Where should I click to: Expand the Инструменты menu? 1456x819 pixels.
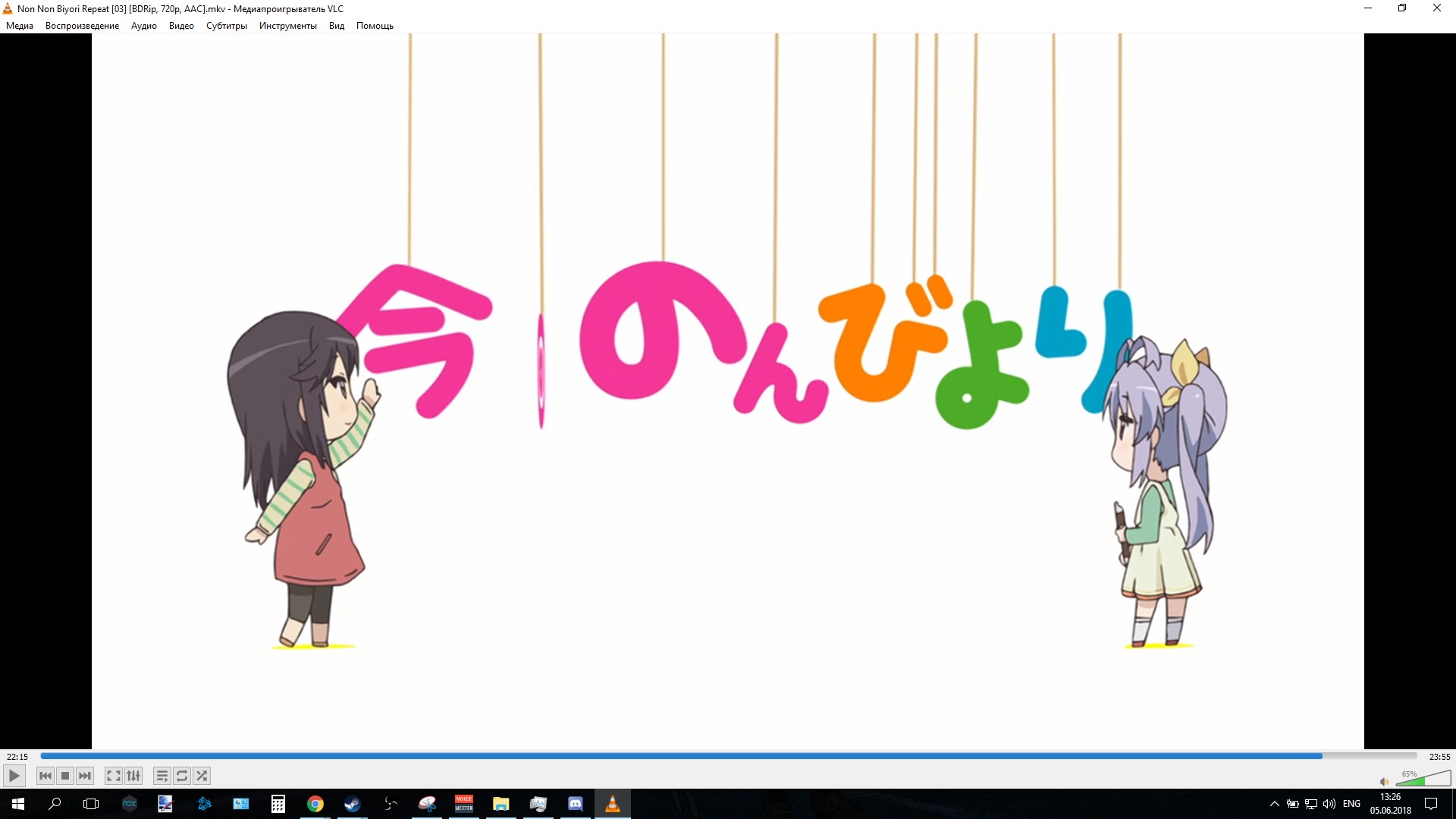pos(287,26)
